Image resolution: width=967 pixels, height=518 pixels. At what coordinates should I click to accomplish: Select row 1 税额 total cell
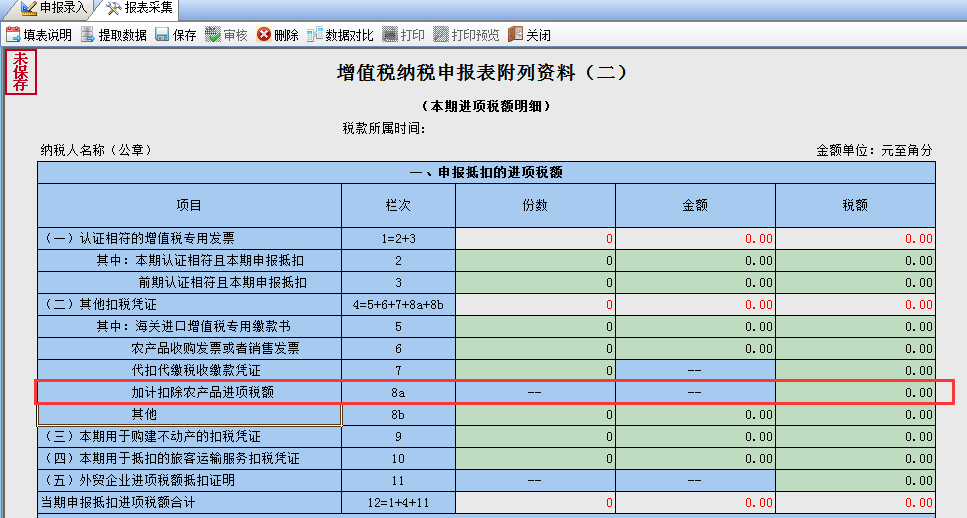point(855,239)
